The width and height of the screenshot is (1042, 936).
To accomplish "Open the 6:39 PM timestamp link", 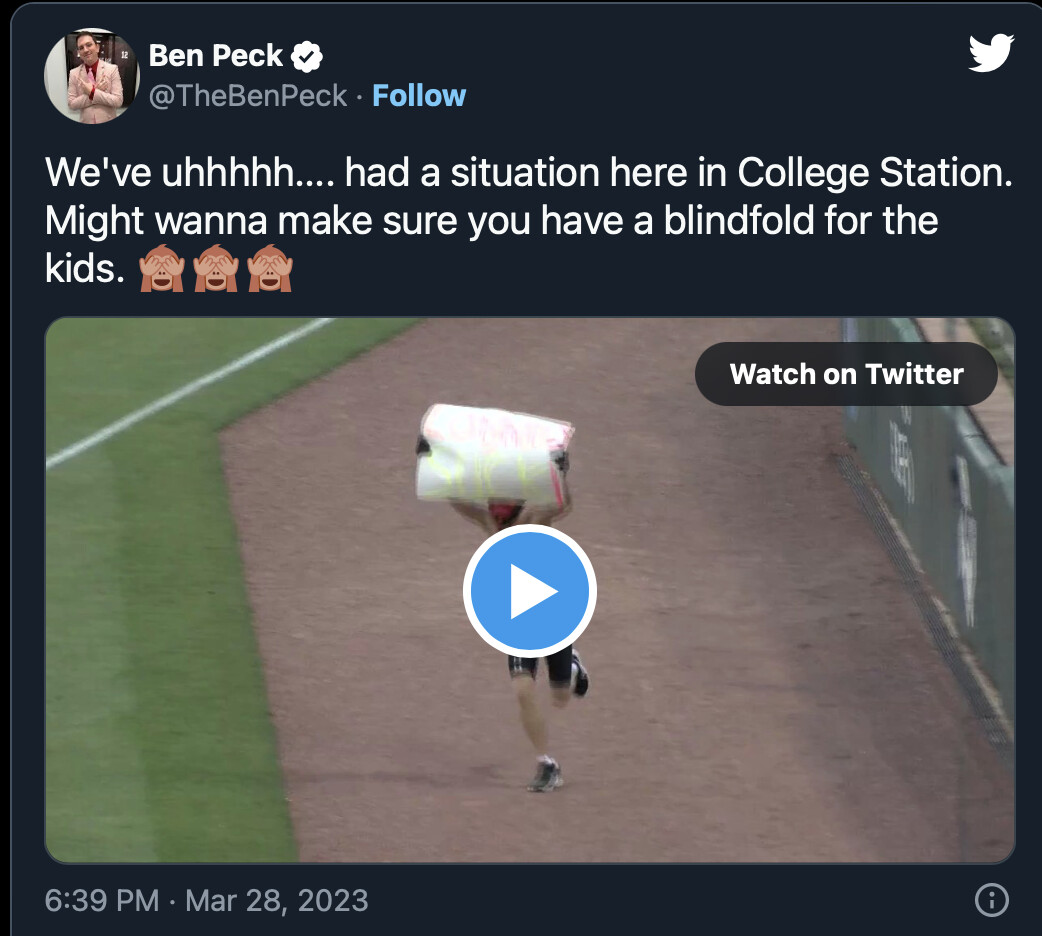I will (x=102, y=900).
